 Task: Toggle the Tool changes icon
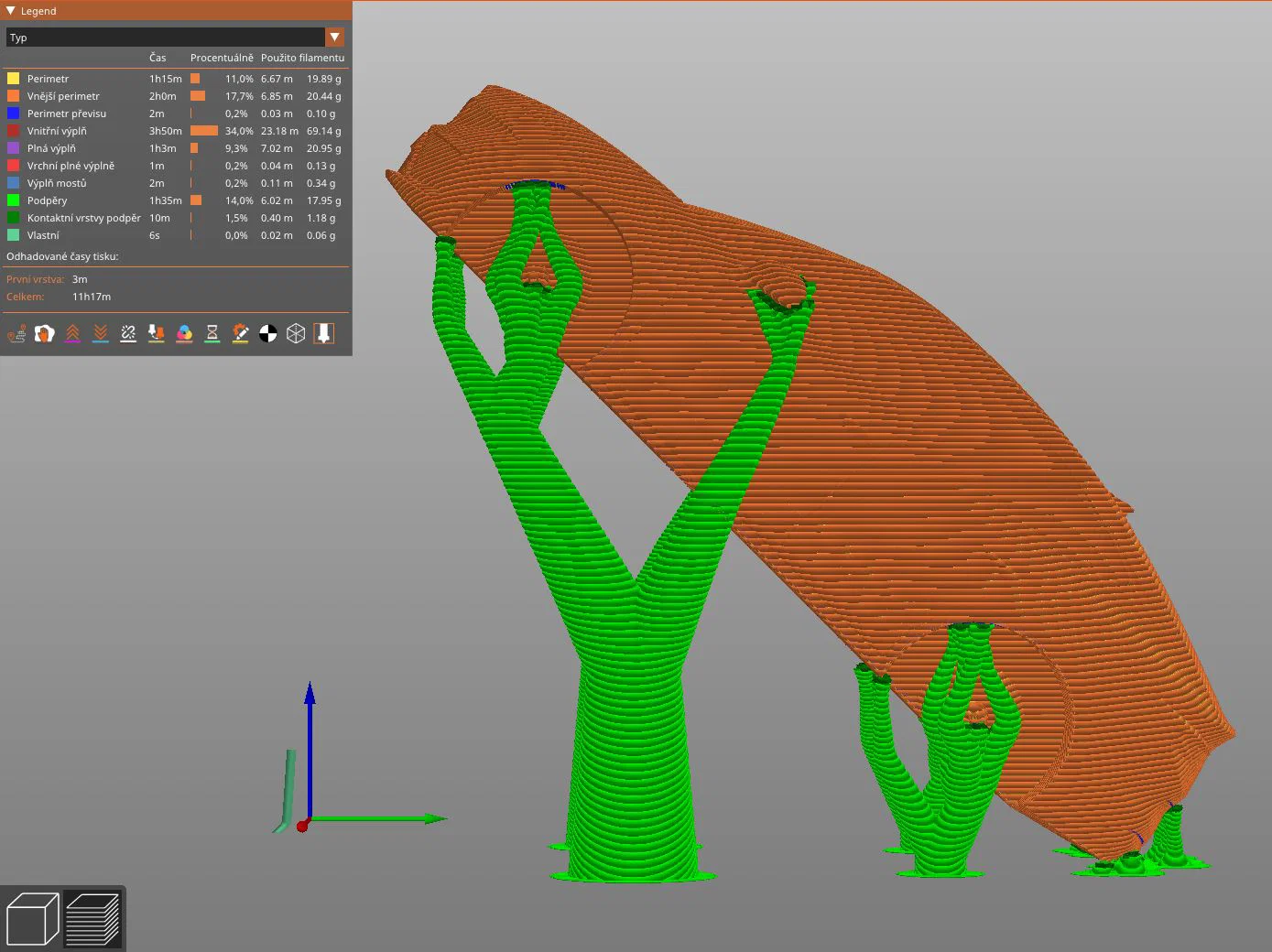(x=157, y=334)
